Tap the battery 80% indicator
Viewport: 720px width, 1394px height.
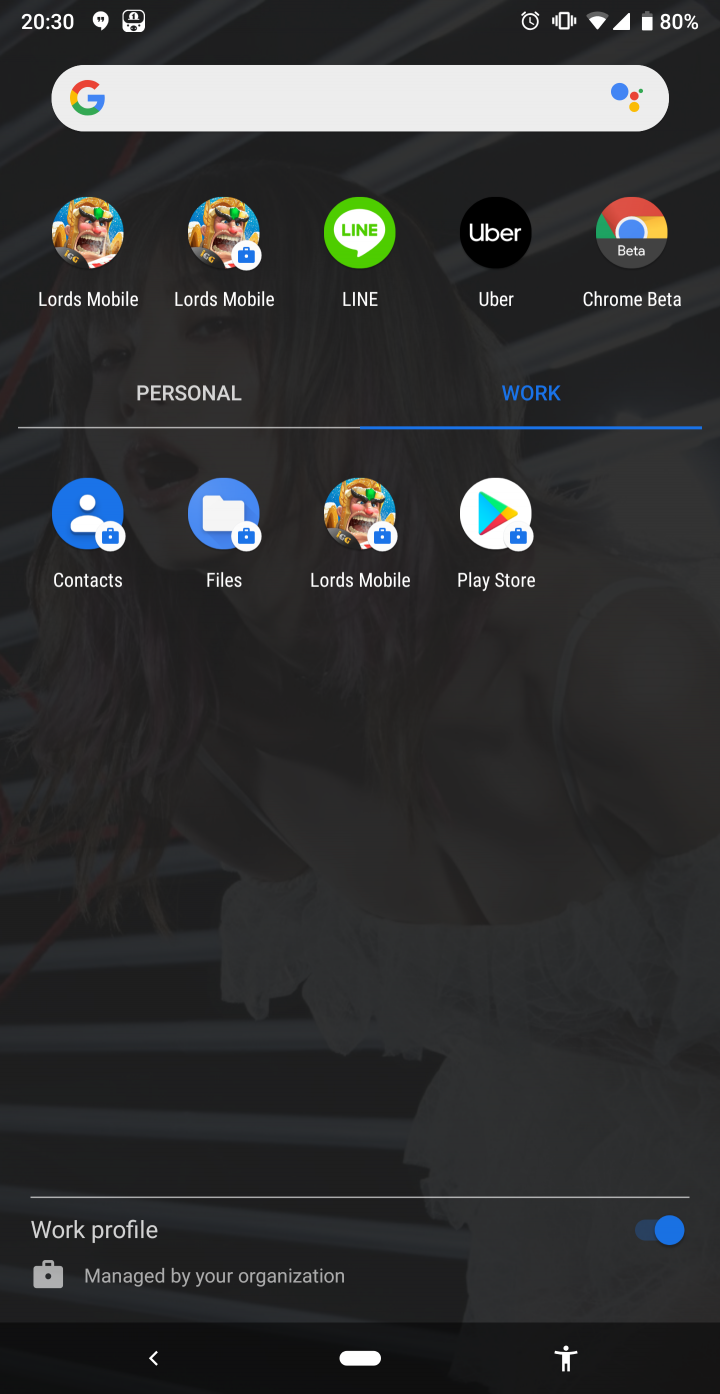coord(668,21)
